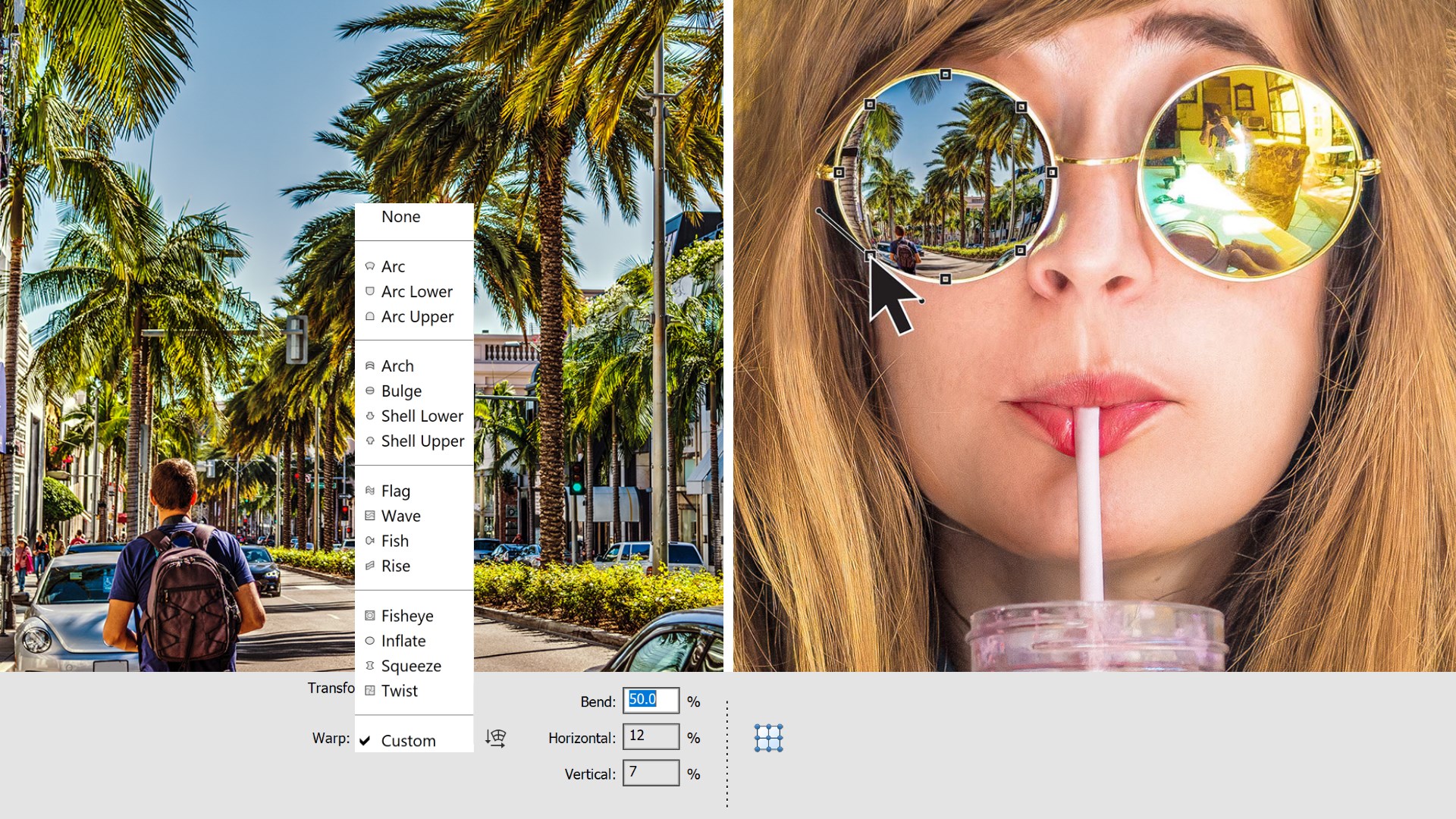Image resolution: width=1456 pixels, height=819 pixels.
Task: Click the Bend percentage field
Action: (651, 701)
